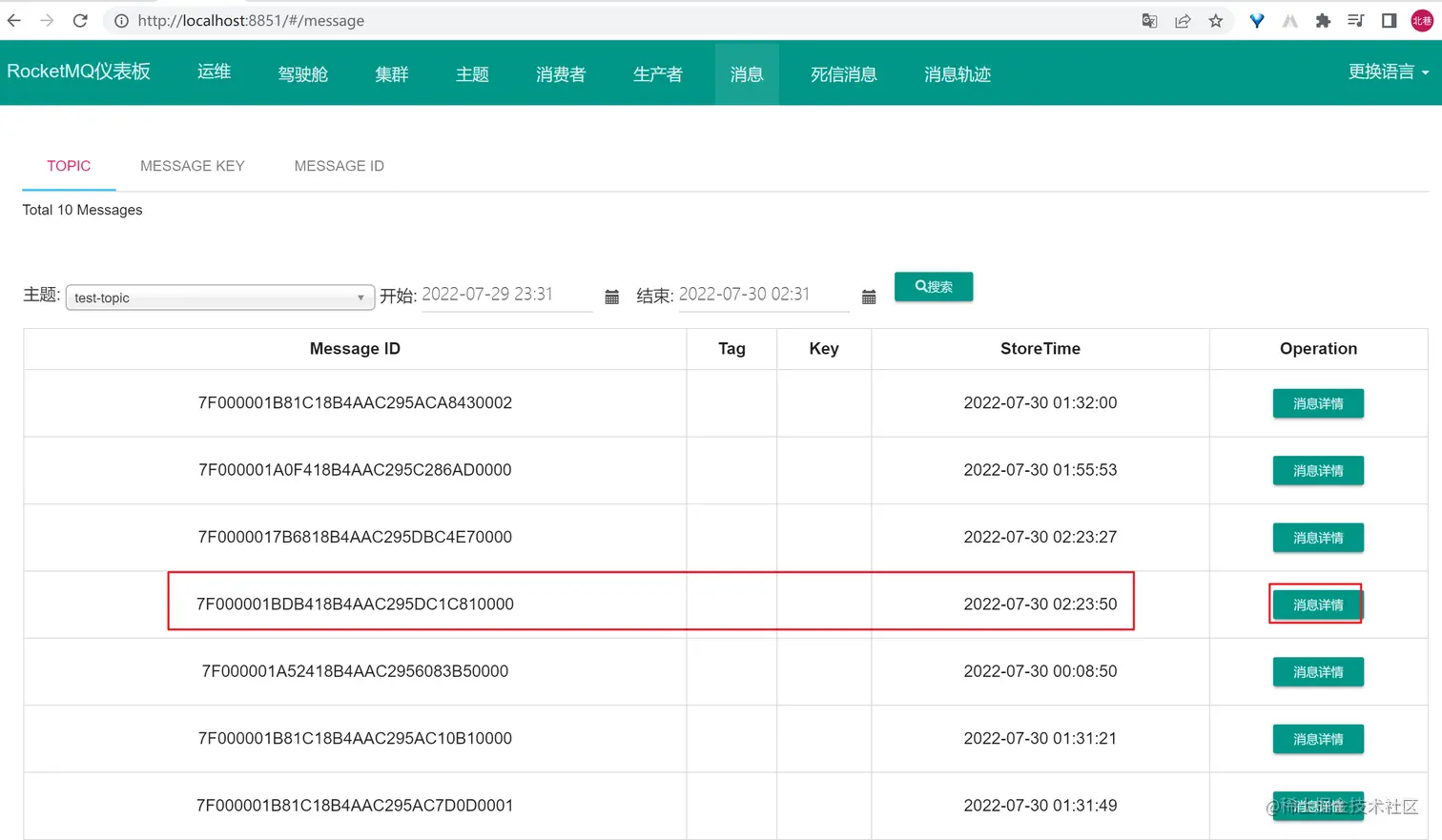This screenshot has height=840, width=1442.
Task: Open the blue bird extension icon
Action: click(x=1257, y=20)
